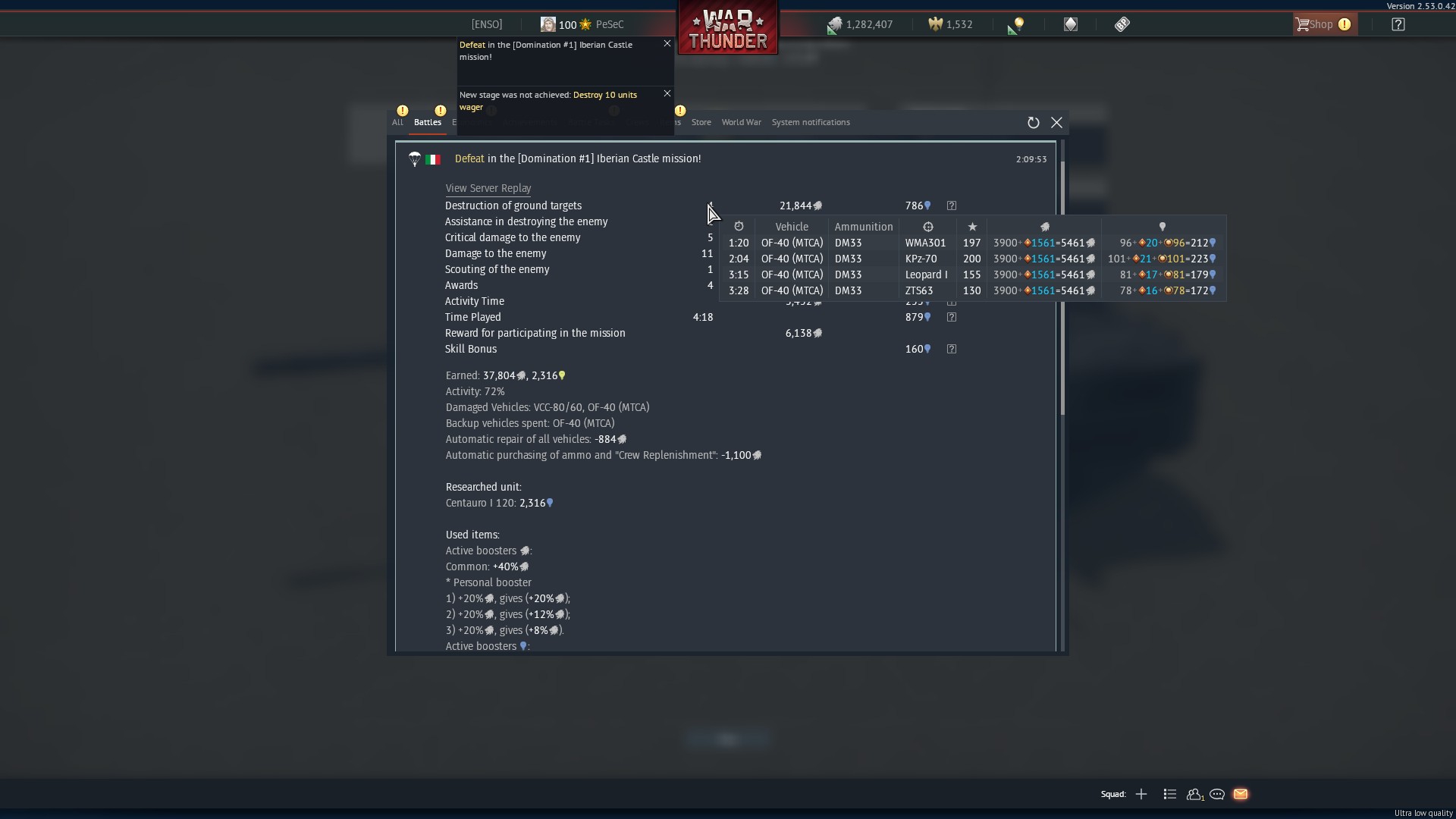The width and height of the screenshot is (1456, 819).
Task: Click the plus icon to invite to squad
Action: click(1141, 794)
